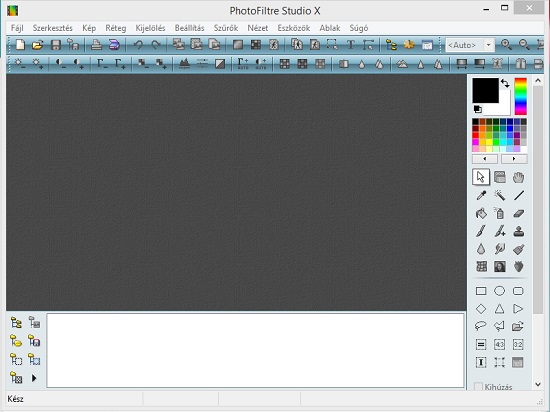Click the Scanner import icon
Screen dimensions: 550x412
tap(114, 45)
